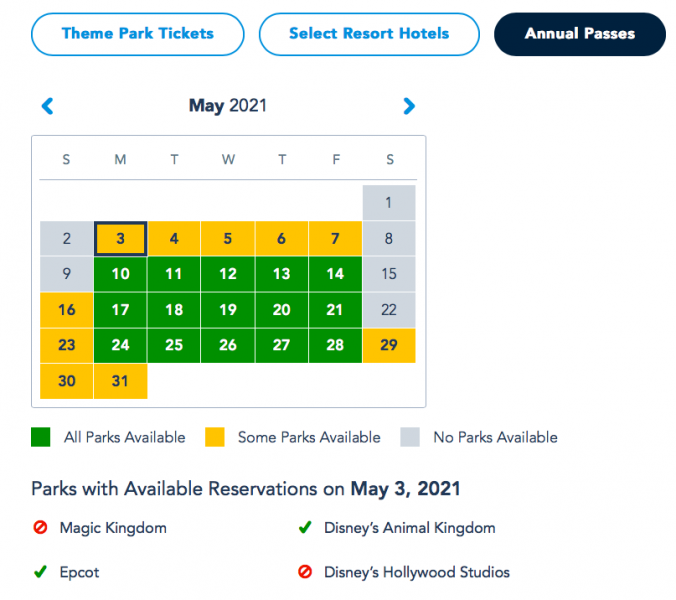The height and width of the screenshot is (600, 676).
Task: Choose May 19 on the calendar
Action: pos(228,310)
